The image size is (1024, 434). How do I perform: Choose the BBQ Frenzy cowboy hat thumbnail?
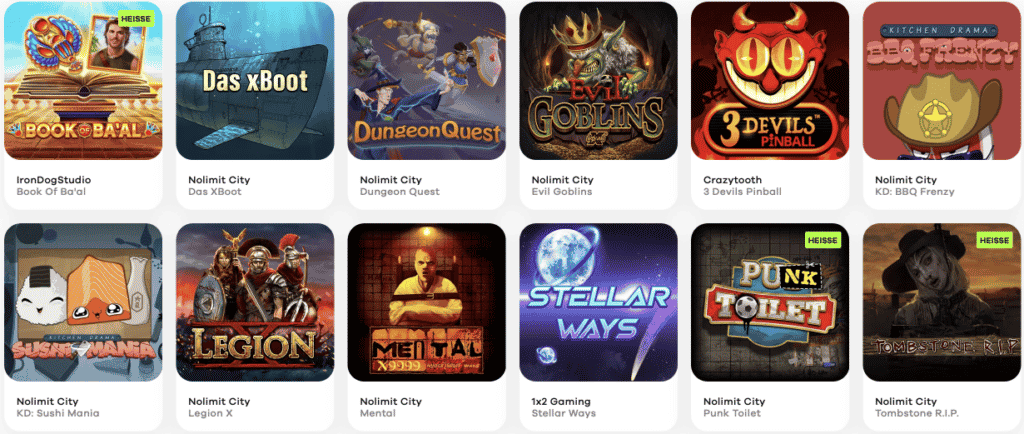tap(942, 81)
